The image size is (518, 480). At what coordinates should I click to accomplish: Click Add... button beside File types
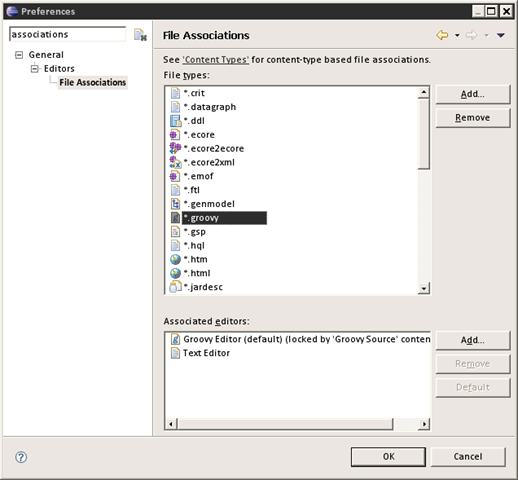click(473, 94)
